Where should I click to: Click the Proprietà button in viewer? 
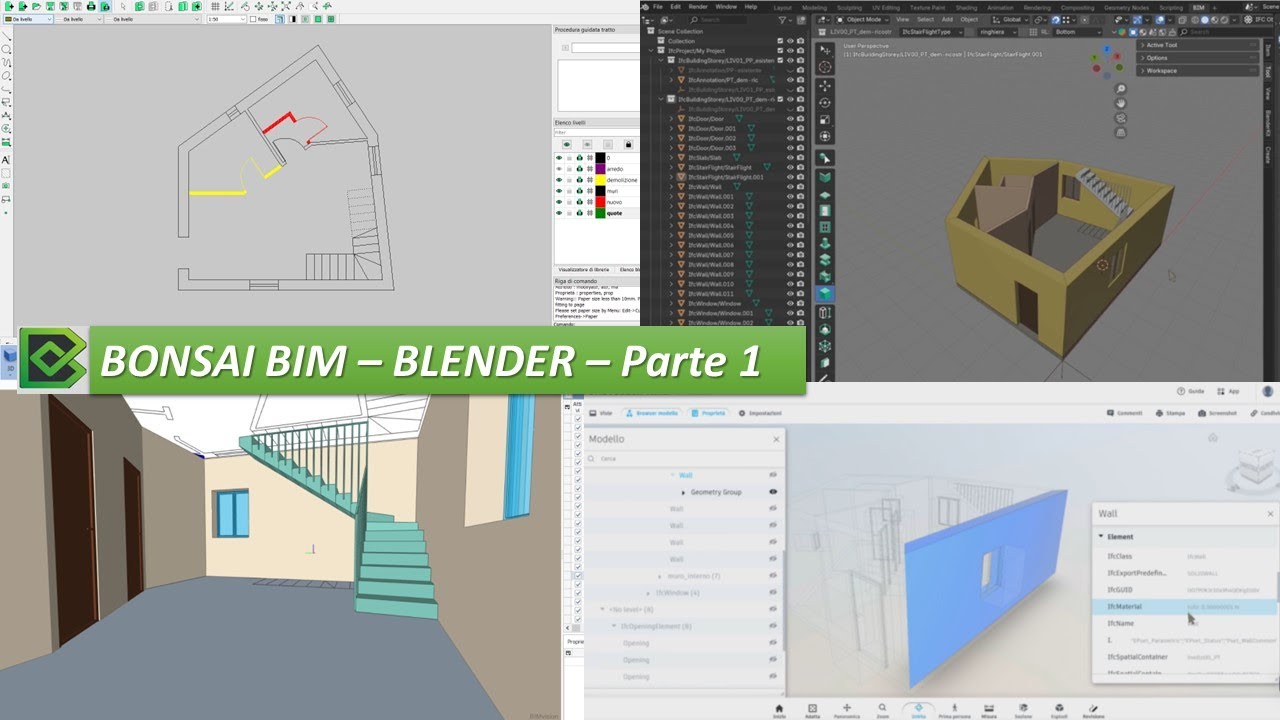coord(709,412)
